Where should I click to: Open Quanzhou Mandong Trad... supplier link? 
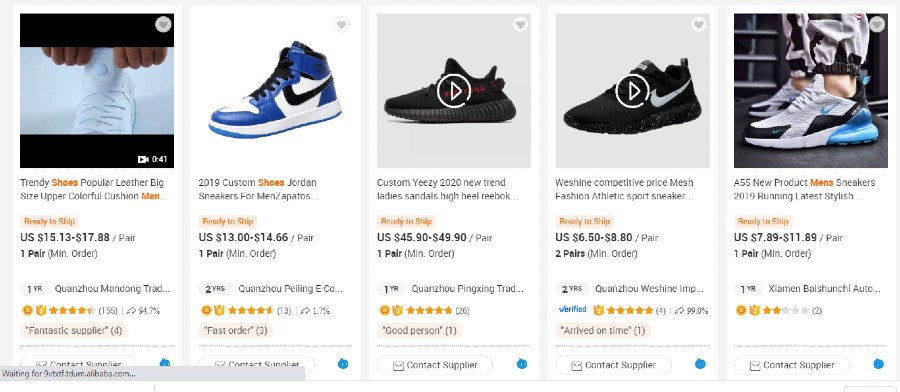coord(112,289)
